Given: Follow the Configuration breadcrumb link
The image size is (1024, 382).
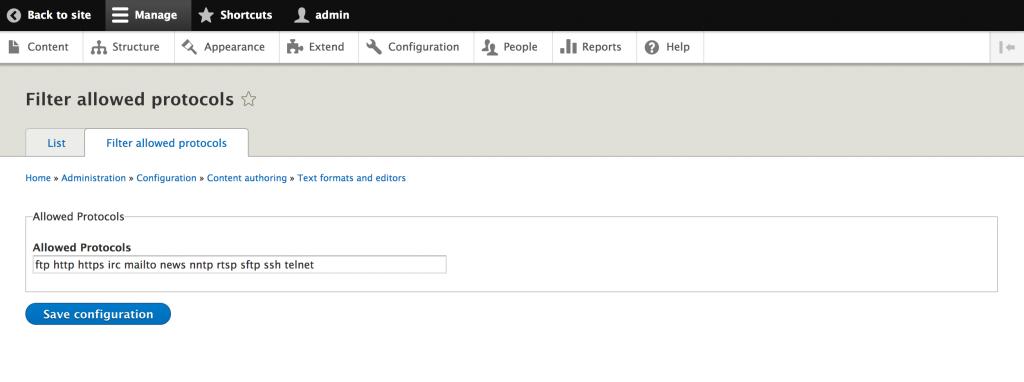Looking at the screenshot, I should 167,178.
